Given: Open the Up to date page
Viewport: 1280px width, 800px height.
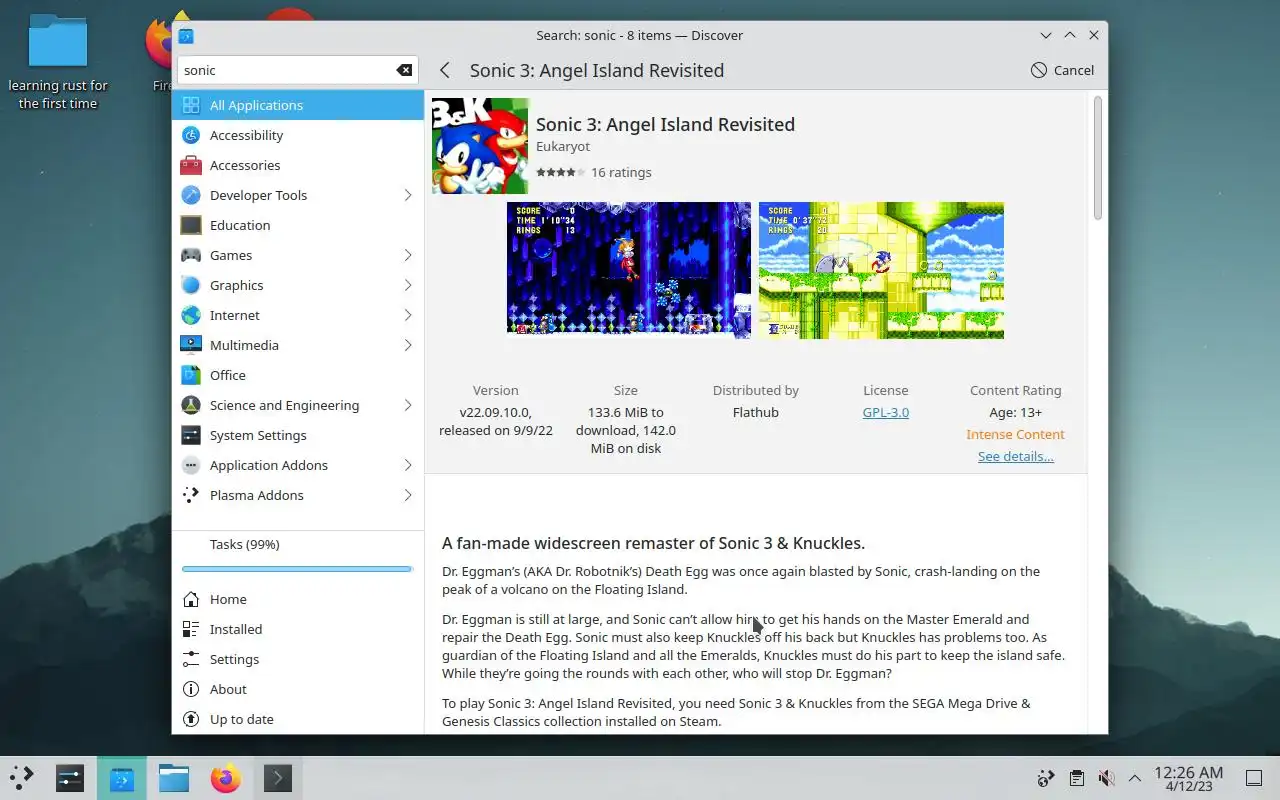Looking at the screenshot, I should coord(298,719).
